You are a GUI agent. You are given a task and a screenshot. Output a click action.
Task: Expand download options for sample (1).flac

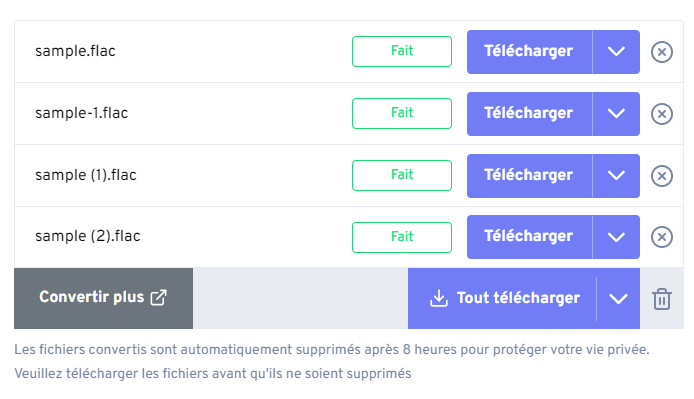[616, 176]
